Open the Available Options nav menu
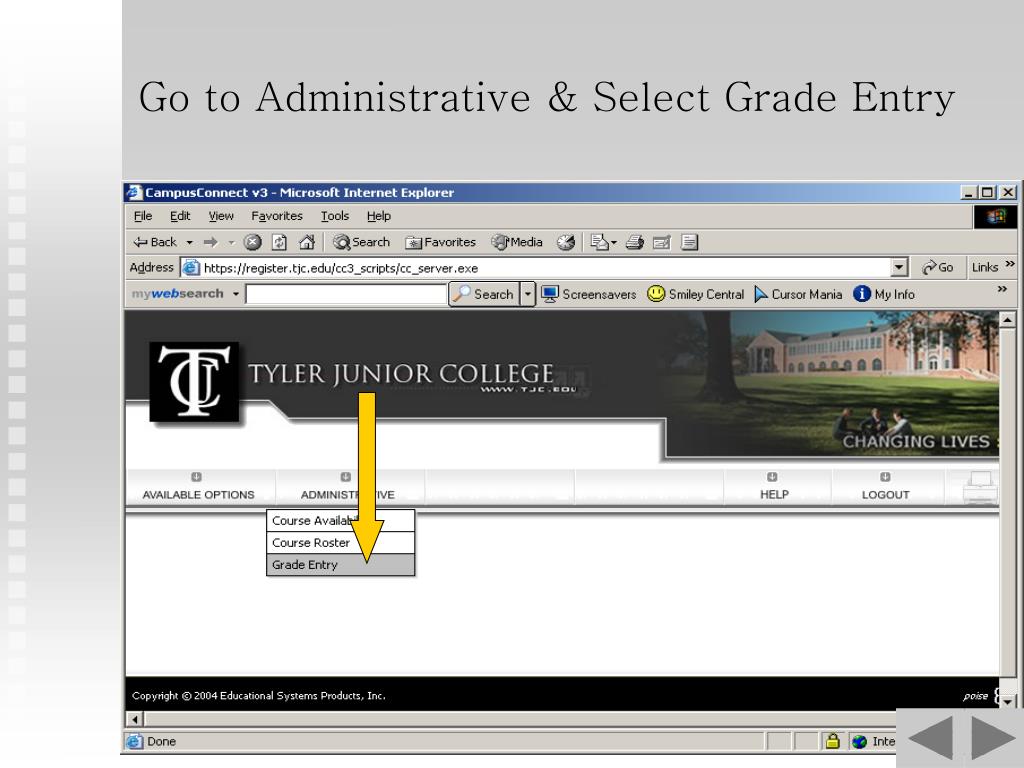 [199, 487]
